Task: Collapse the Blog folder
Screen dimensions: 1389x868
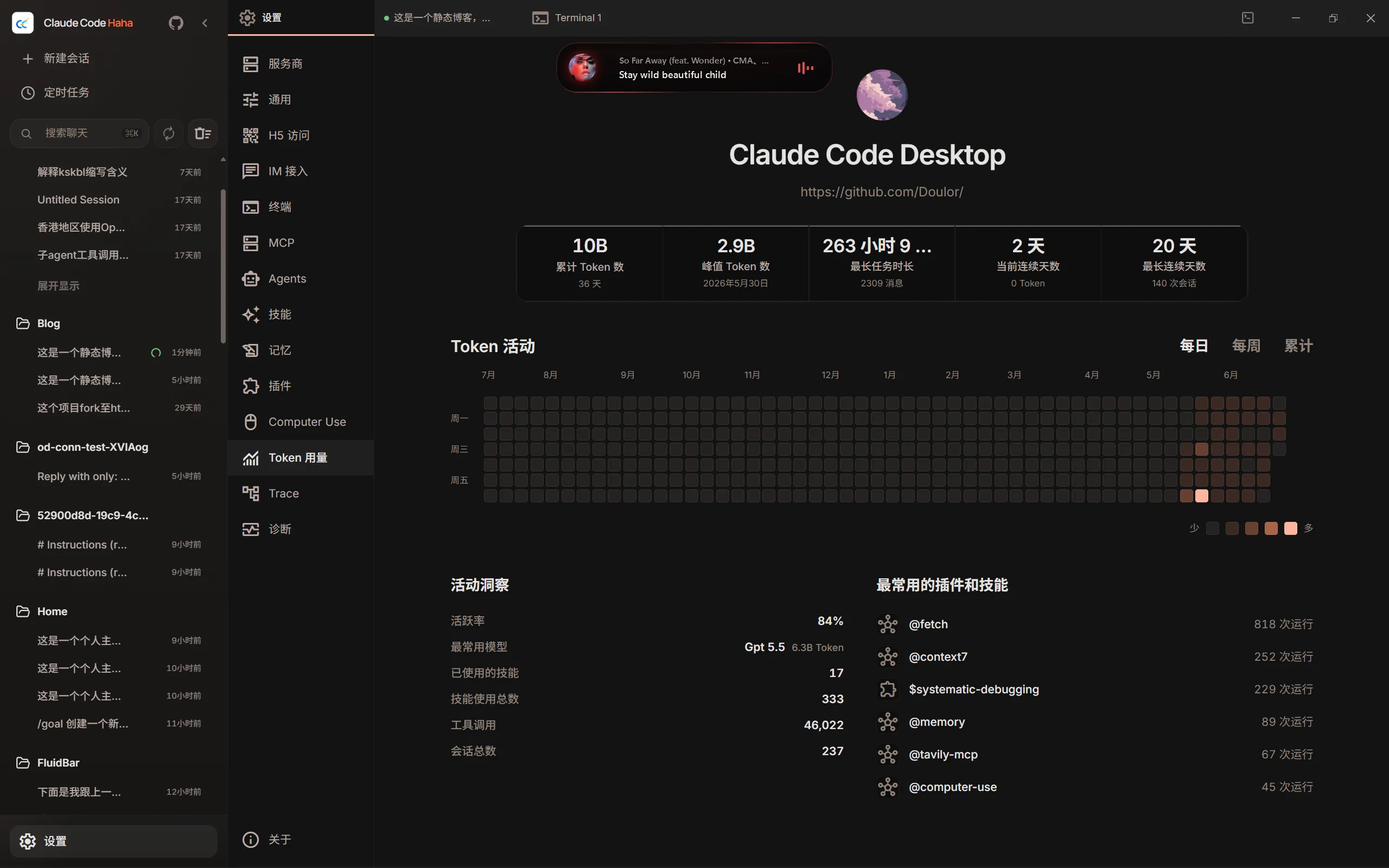Action: point(38,323)
